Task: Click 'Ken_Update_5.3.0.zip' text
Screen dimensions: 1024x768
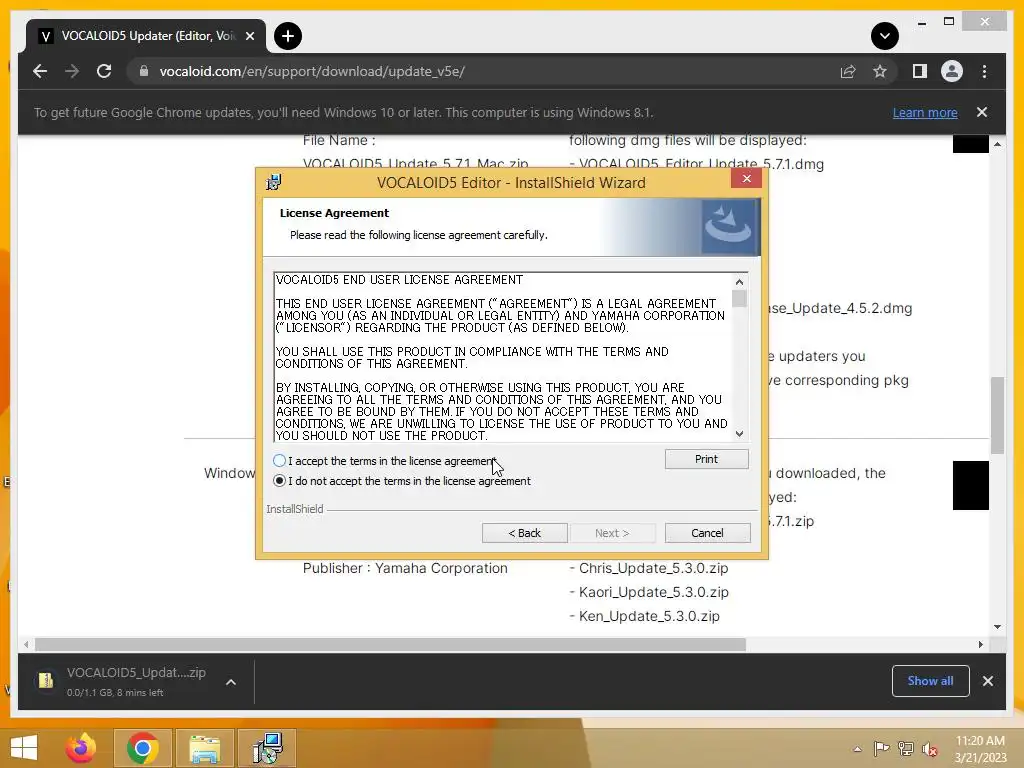Action: pyautogui.click(x=649, y=616)
